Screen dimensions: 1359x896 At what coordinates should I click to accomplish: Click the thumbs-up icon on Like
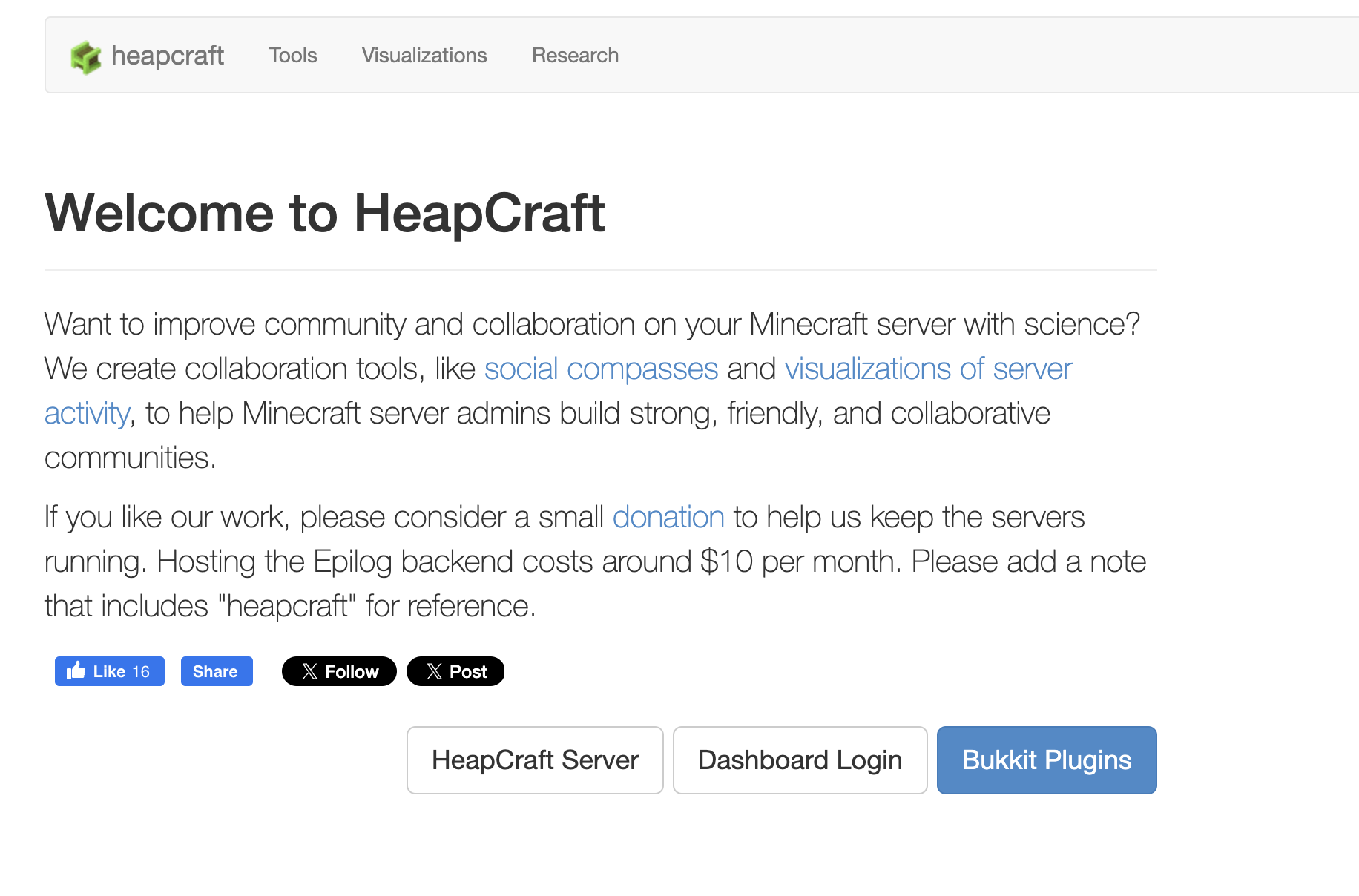[x=76, y=671]
